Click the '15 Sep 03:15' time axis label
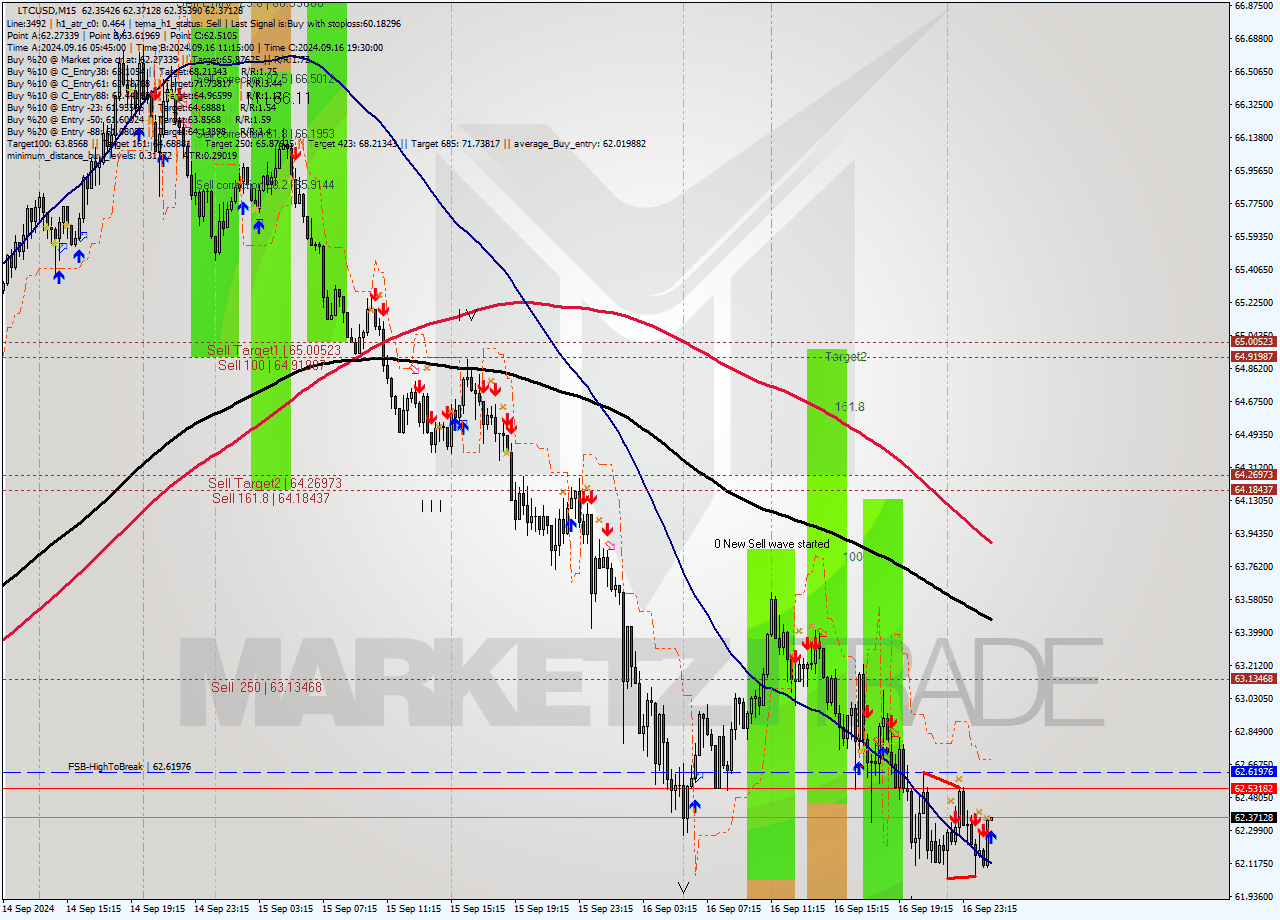Viewport: 1280px width, 920px height. 285,909
